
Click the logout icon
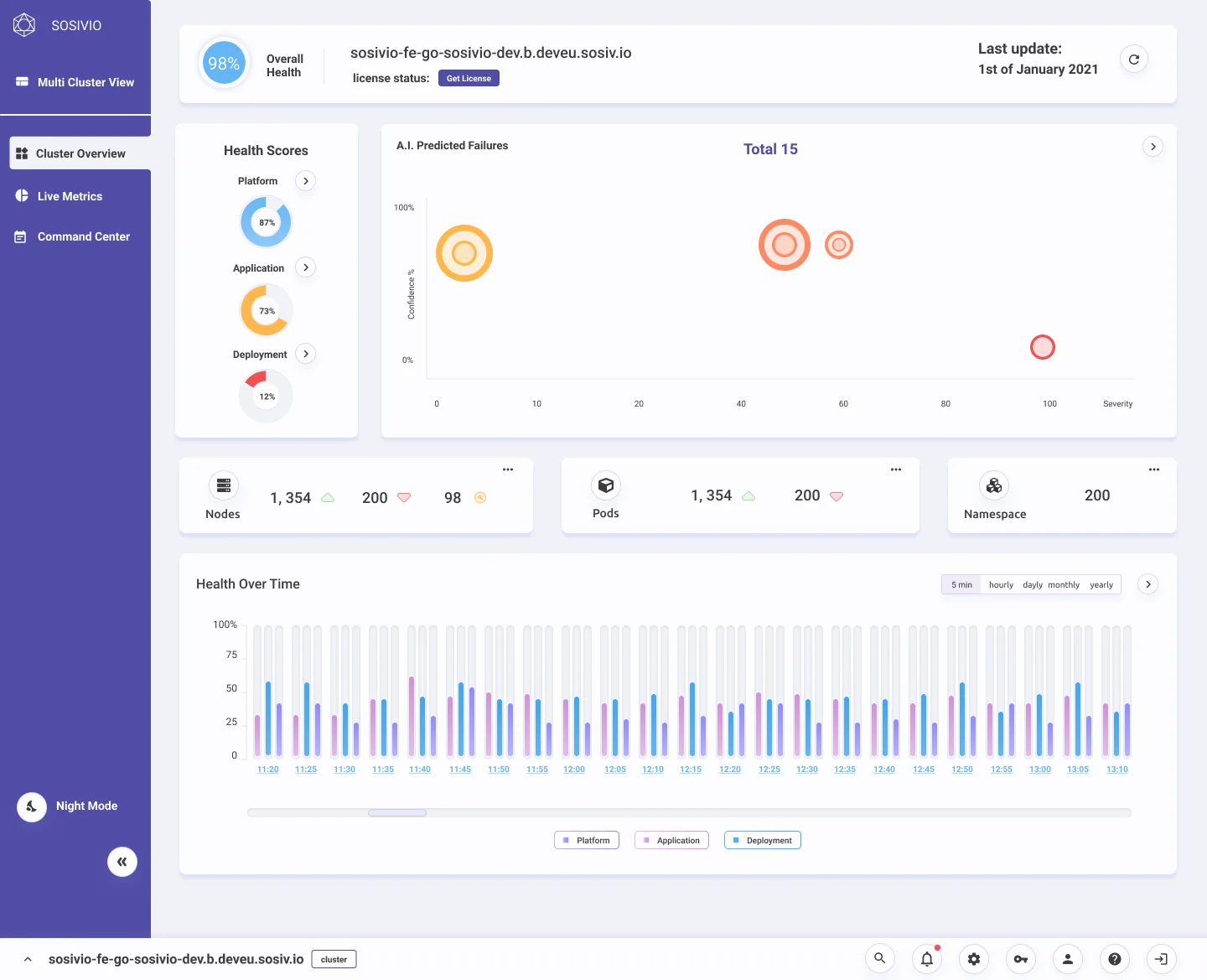[1162, 958]
